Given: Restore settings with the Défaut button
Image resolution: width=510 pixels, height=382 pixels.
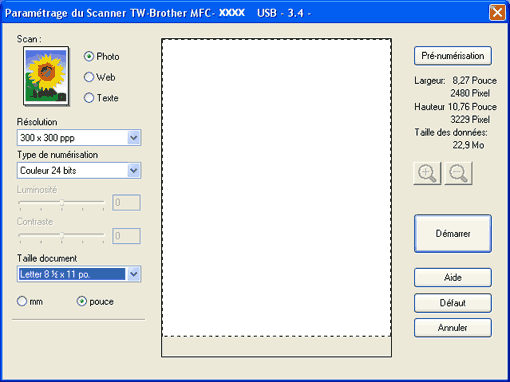Looking at the screenshot, I should 453,303.
